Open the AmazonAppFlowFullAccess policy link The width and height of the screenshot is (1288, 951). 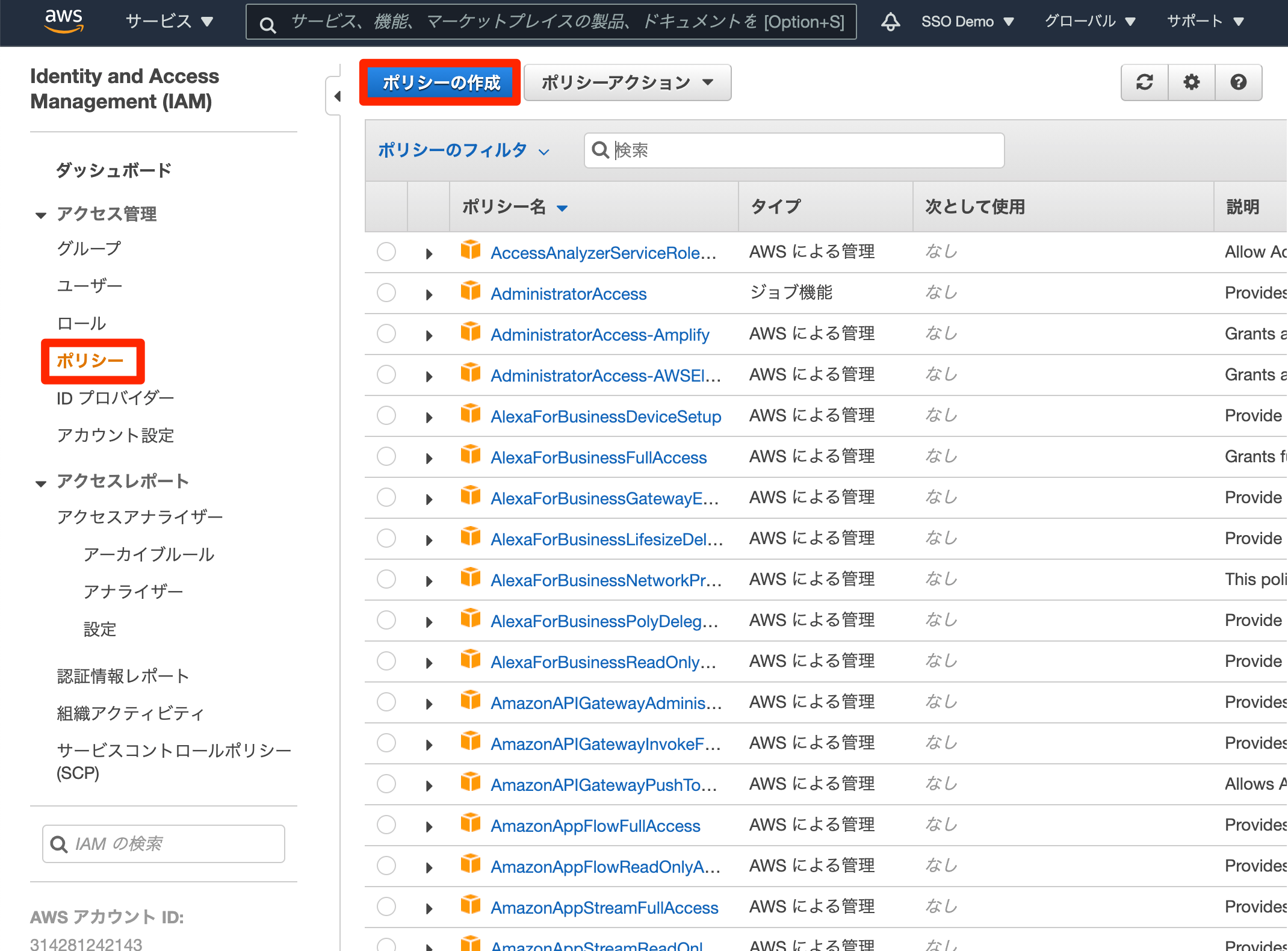(x=596, y=826)
